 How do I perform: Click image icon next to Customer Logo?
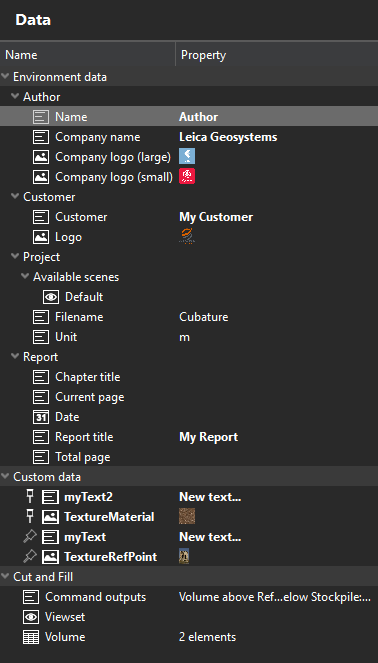coord(41,237)
